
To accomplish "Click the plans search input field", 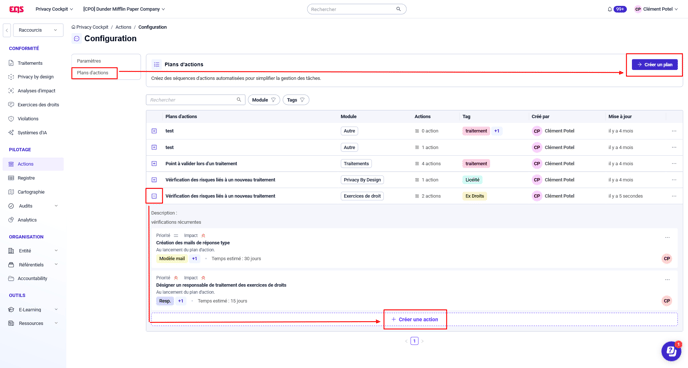I will (195, 100).
